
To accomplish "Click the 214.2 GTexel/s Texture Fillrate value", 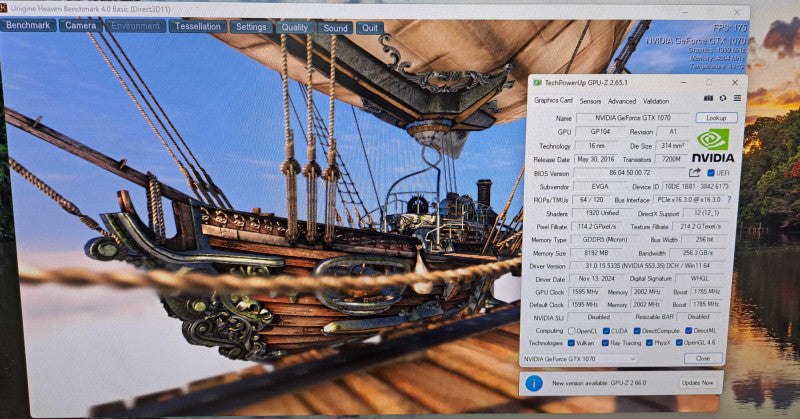I will coord(700,226).
